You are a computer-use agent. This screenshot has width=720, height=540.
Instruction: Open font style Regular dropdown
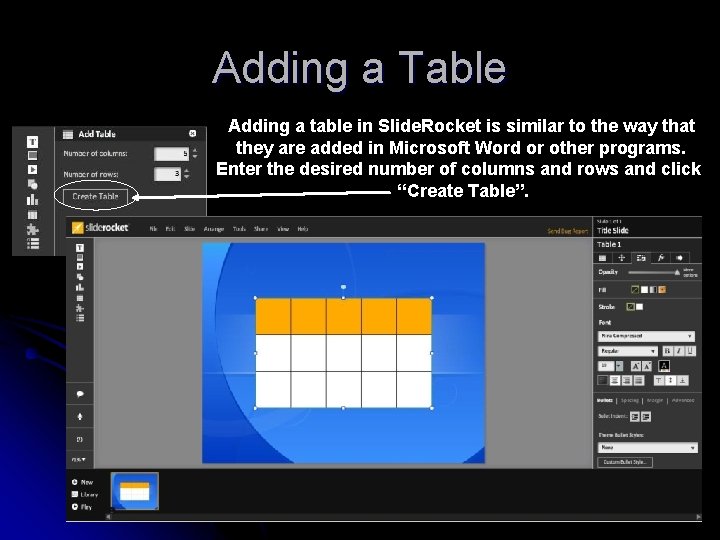coord(628,351)
